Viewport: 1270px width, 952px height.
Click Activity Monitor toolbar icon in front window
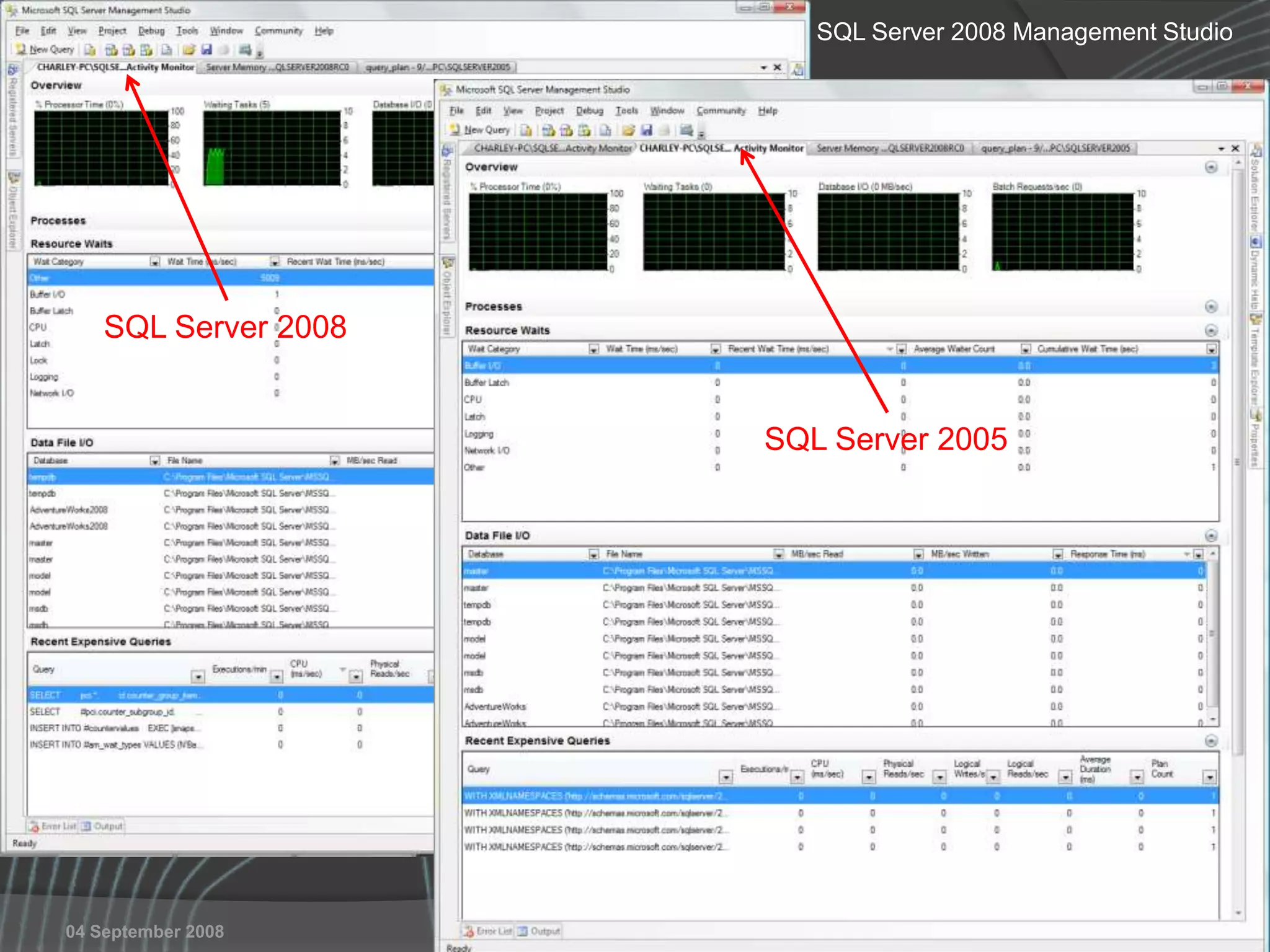pyautogui.click(x=686, y=130)
